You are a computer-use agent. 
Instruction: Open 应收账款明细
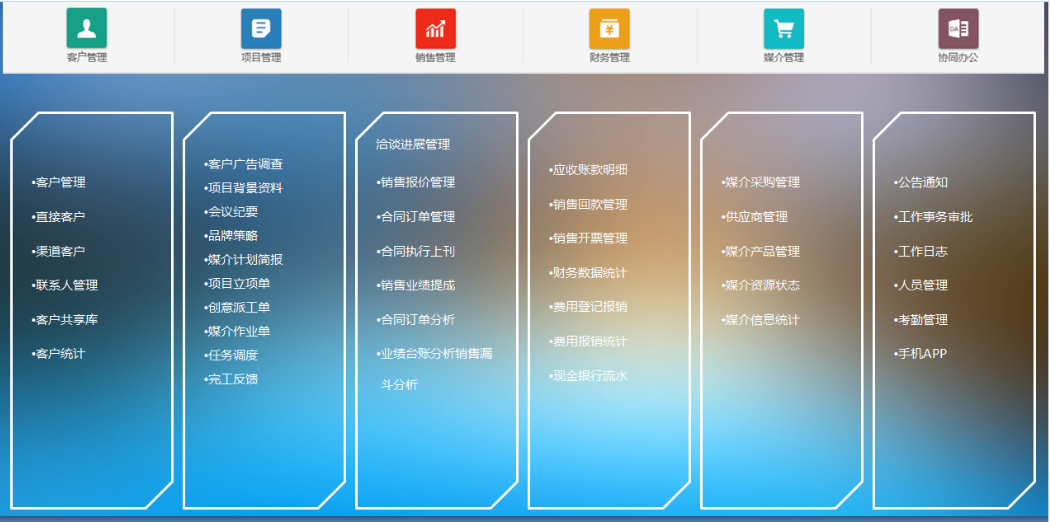coord(588,170)
